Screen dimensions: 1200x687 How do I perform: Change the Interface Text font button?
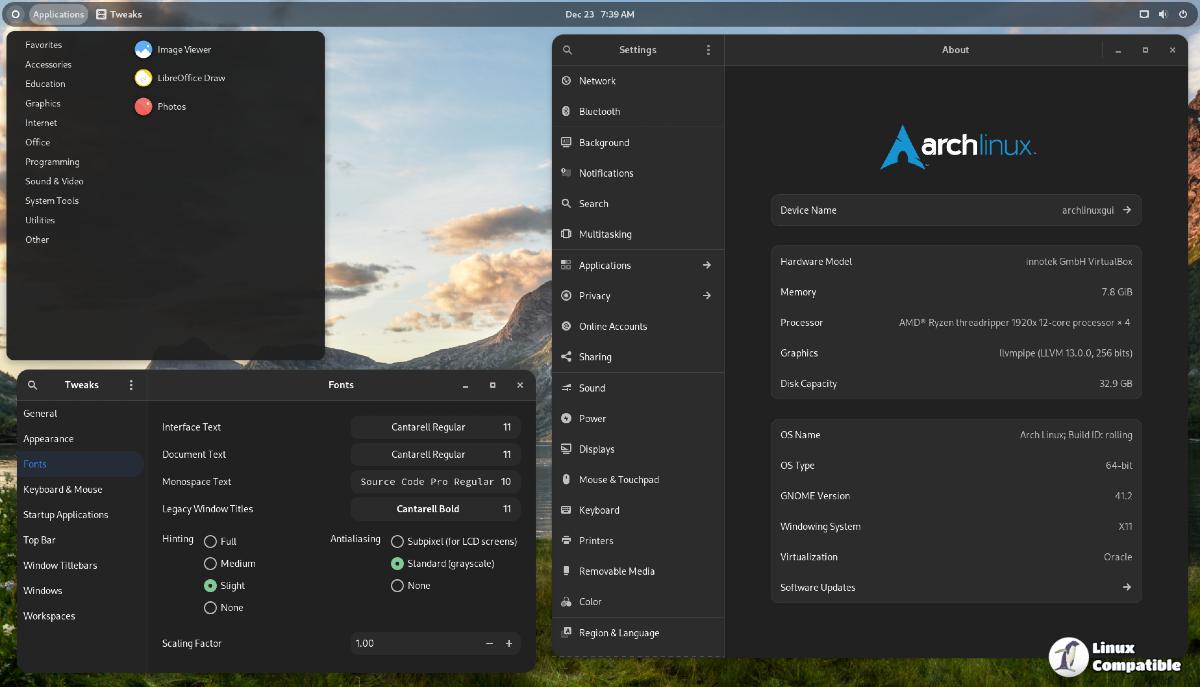pos(435,427)
